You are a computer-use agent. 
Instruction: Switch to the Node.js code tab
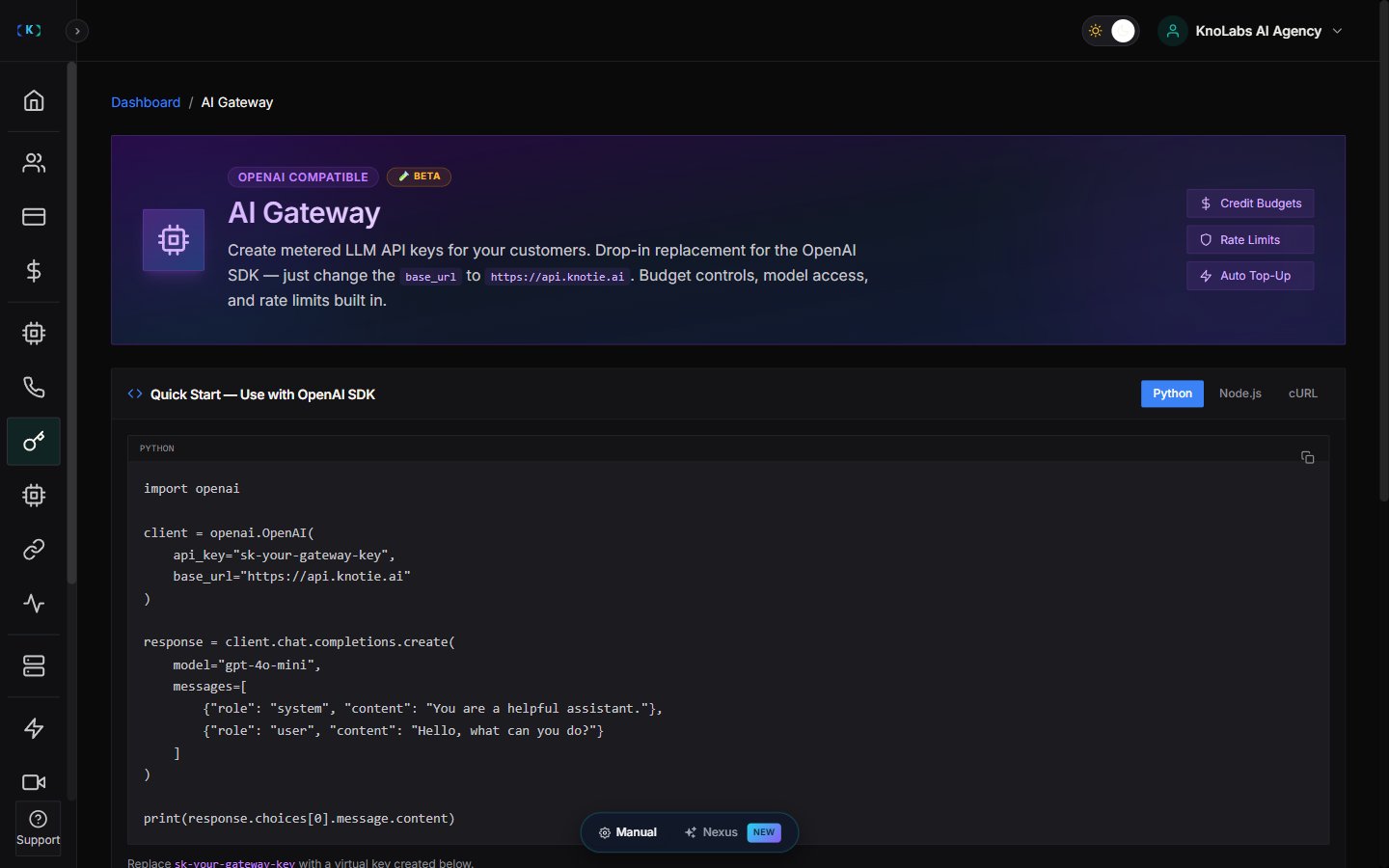1240,393
